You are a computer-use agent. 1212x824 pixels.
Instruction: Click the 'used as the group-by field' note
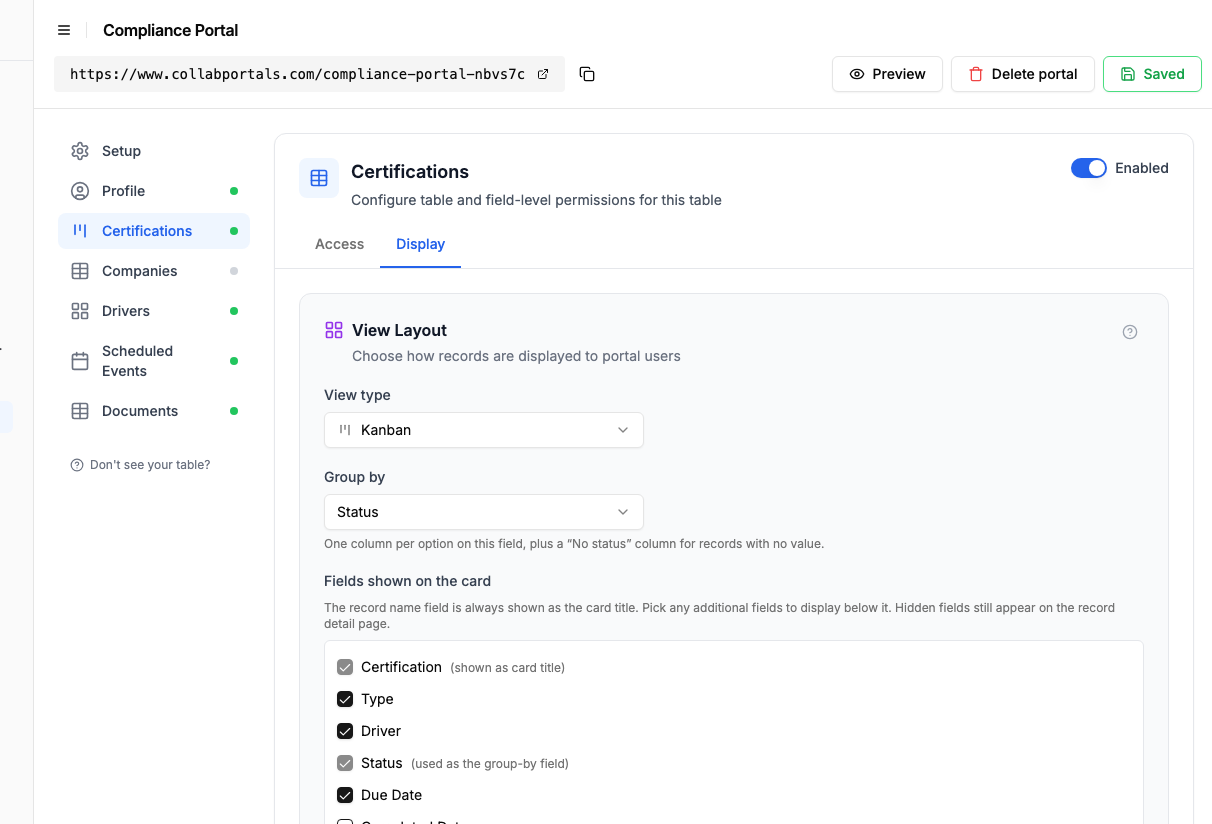490,764
